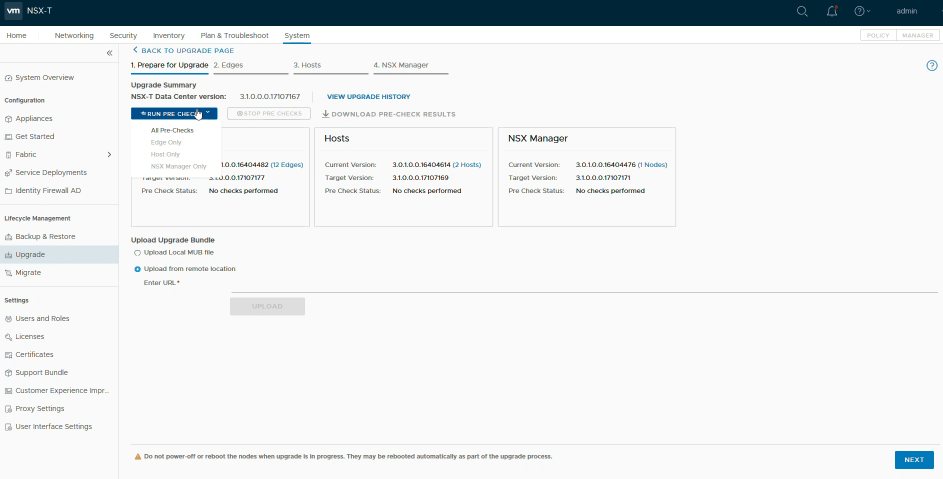Open Backup & Restore in sidebar
This screenshot has height=479, width=943.
point(45,236)
